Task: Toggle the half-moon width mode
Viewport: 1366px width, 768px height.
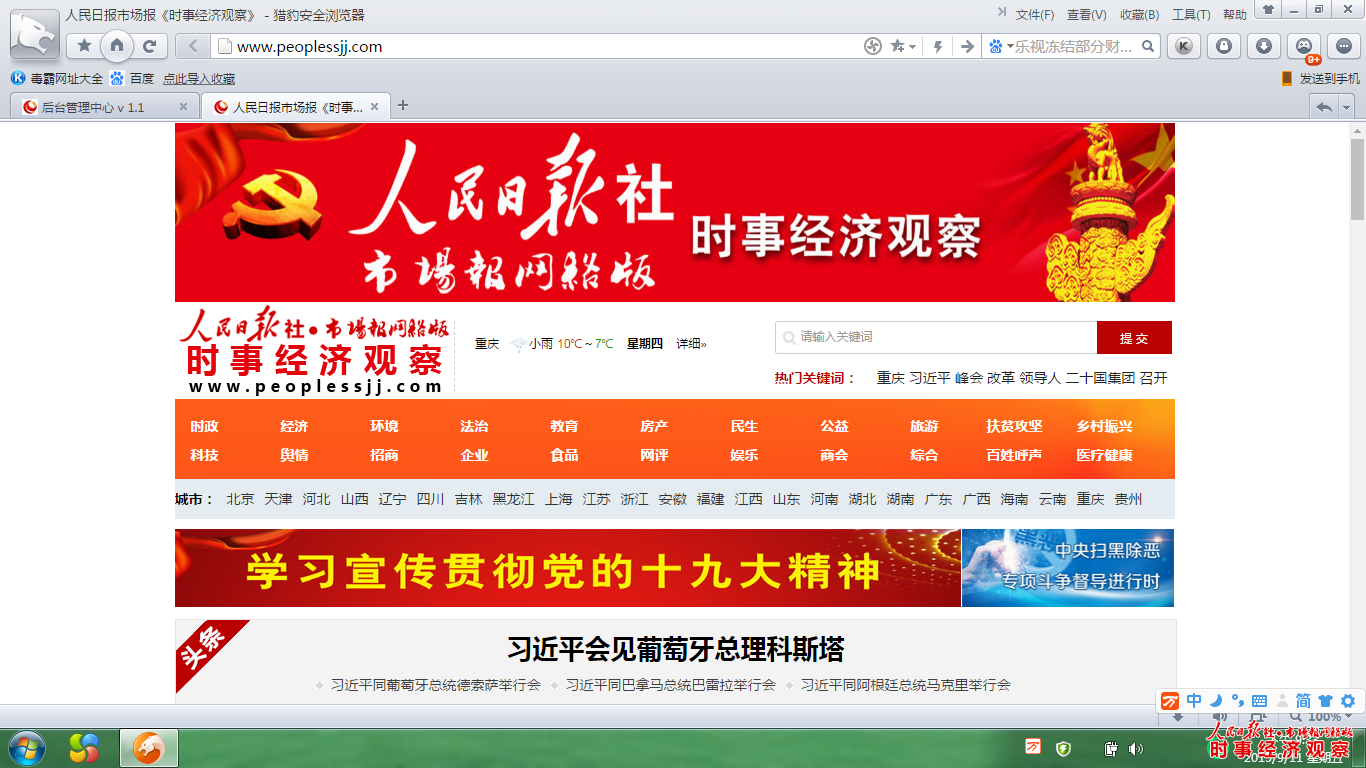Action: [x=1217, y=701]
